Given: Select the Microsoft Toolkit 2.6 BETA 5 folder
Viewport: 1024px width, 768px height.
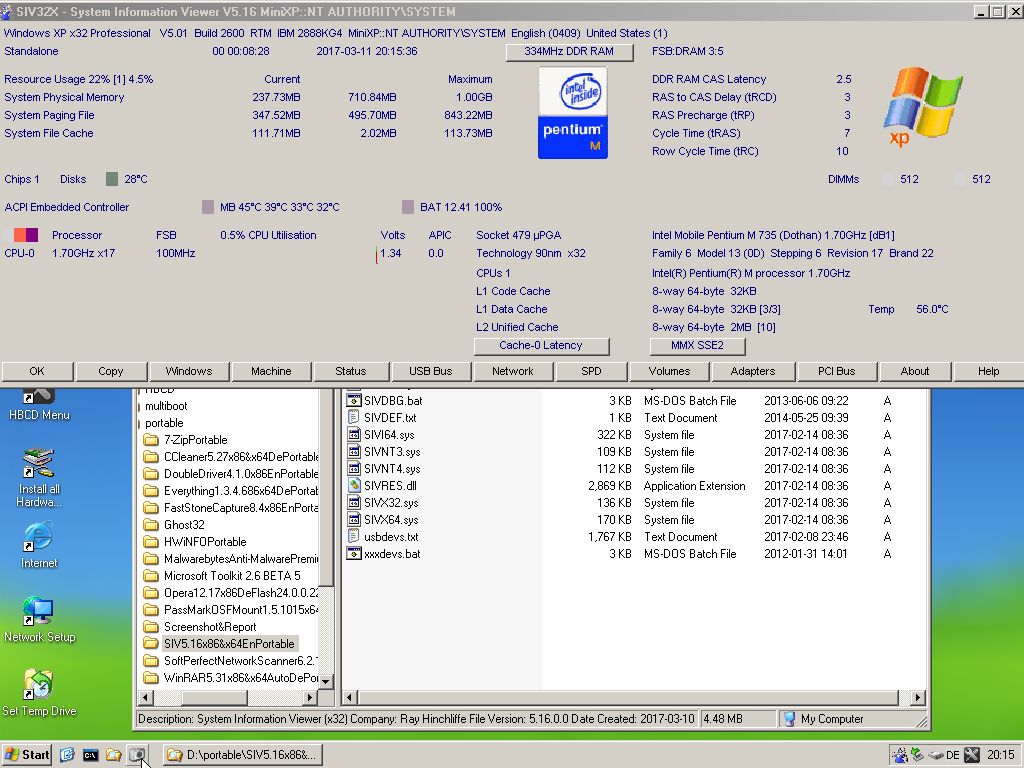Looking at the screenshot, I should coord(232,575).
